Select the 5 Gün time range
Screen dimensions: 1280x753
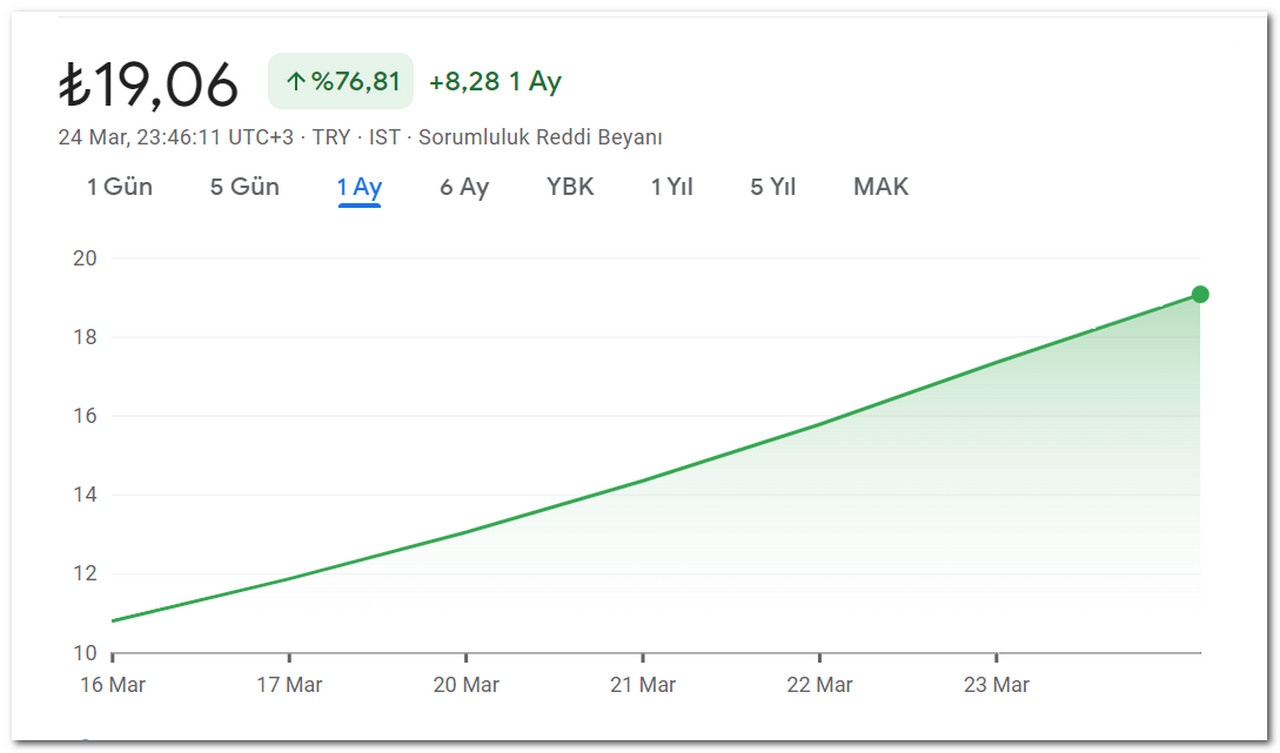pyautogui.click(x=245, y=187)
